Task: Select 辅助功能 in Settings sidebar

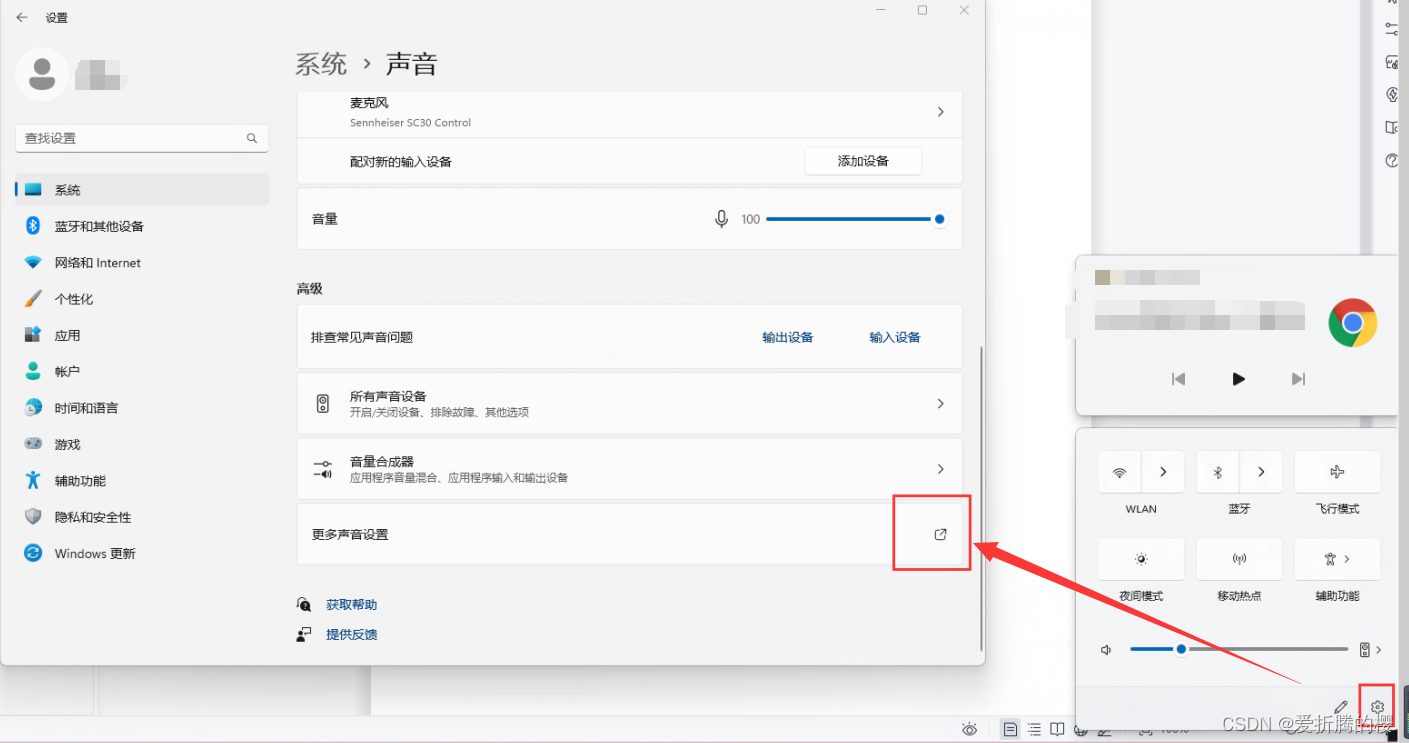Action: 142,481
